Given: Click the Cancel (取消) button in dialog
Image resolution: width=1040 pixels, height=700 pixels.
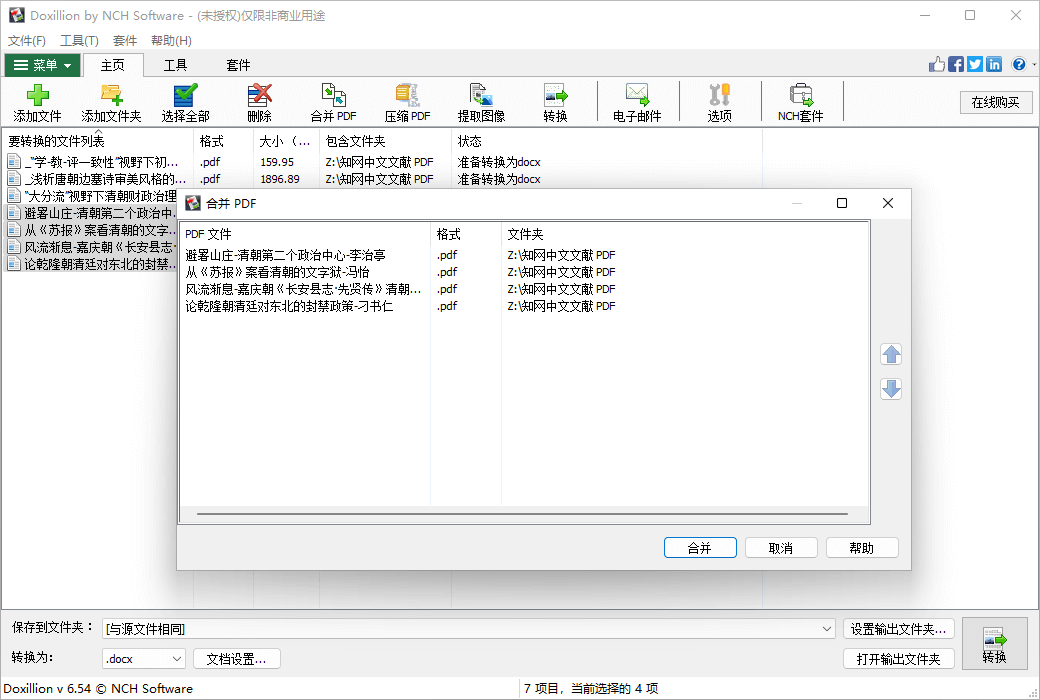Looking at the screenshot, I should (x=781, y=548).
